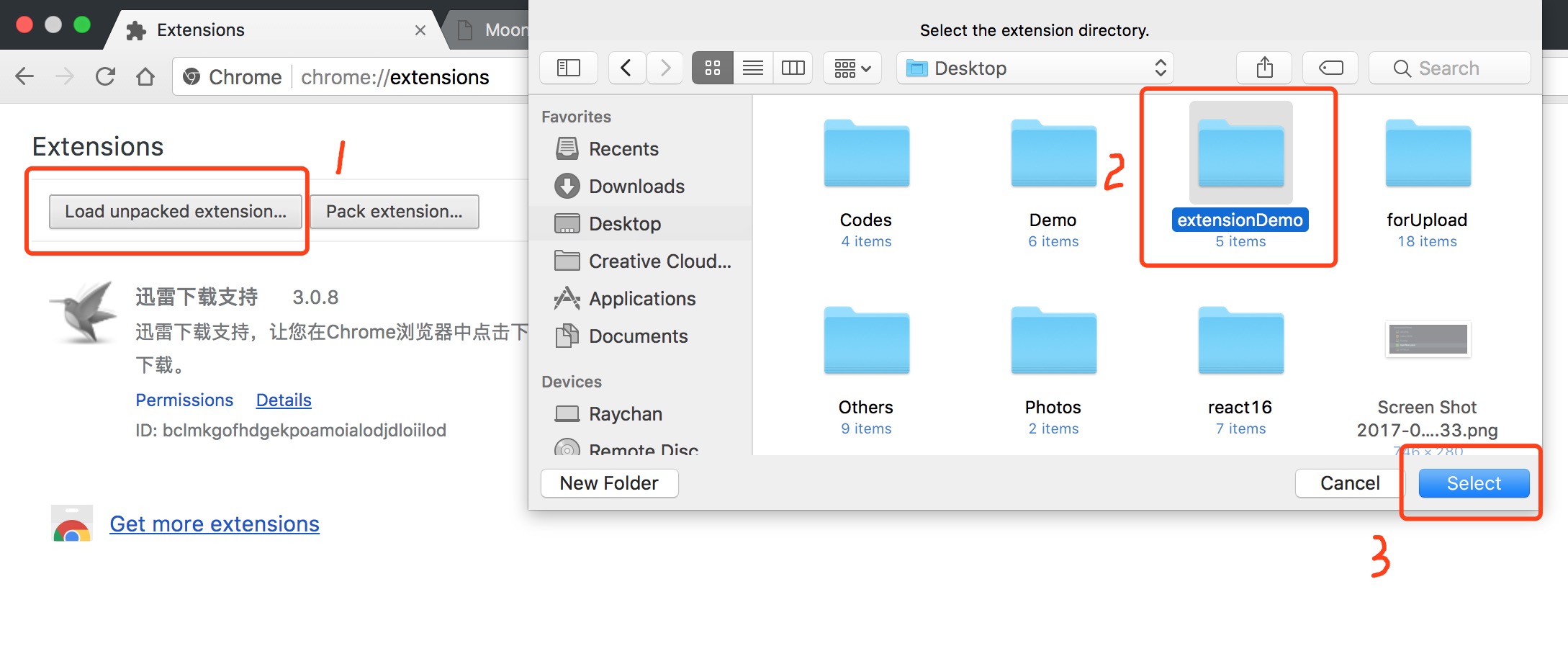Click the chrome://extensions address bar
Image resolution: width=1568 pixels, height=651 pixels.
click(x=351, y=76)
